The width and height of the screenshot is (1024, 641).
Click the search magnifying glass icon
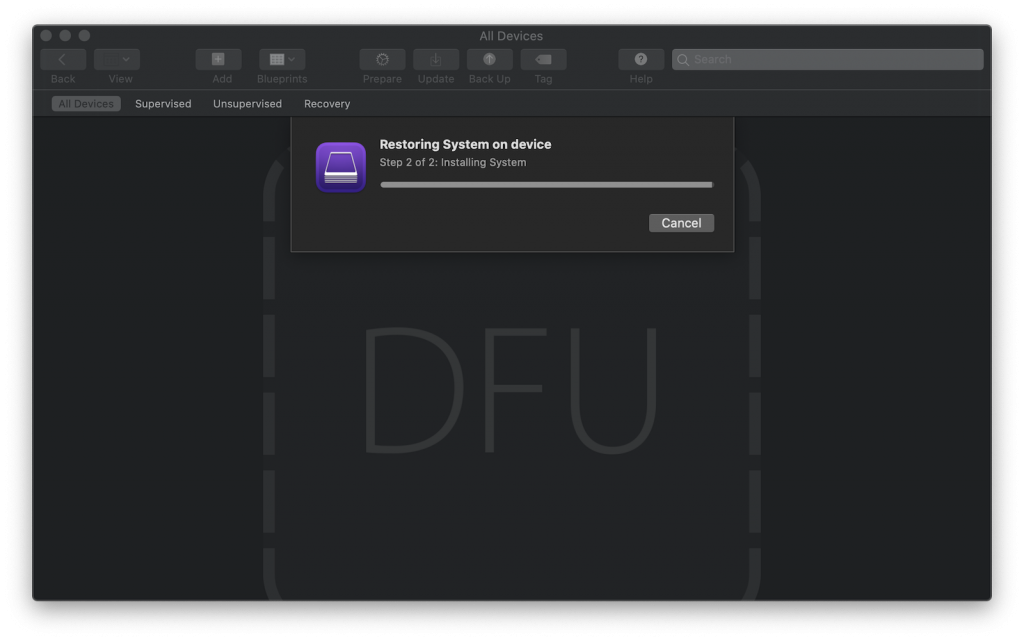click(x=683, y=59)
